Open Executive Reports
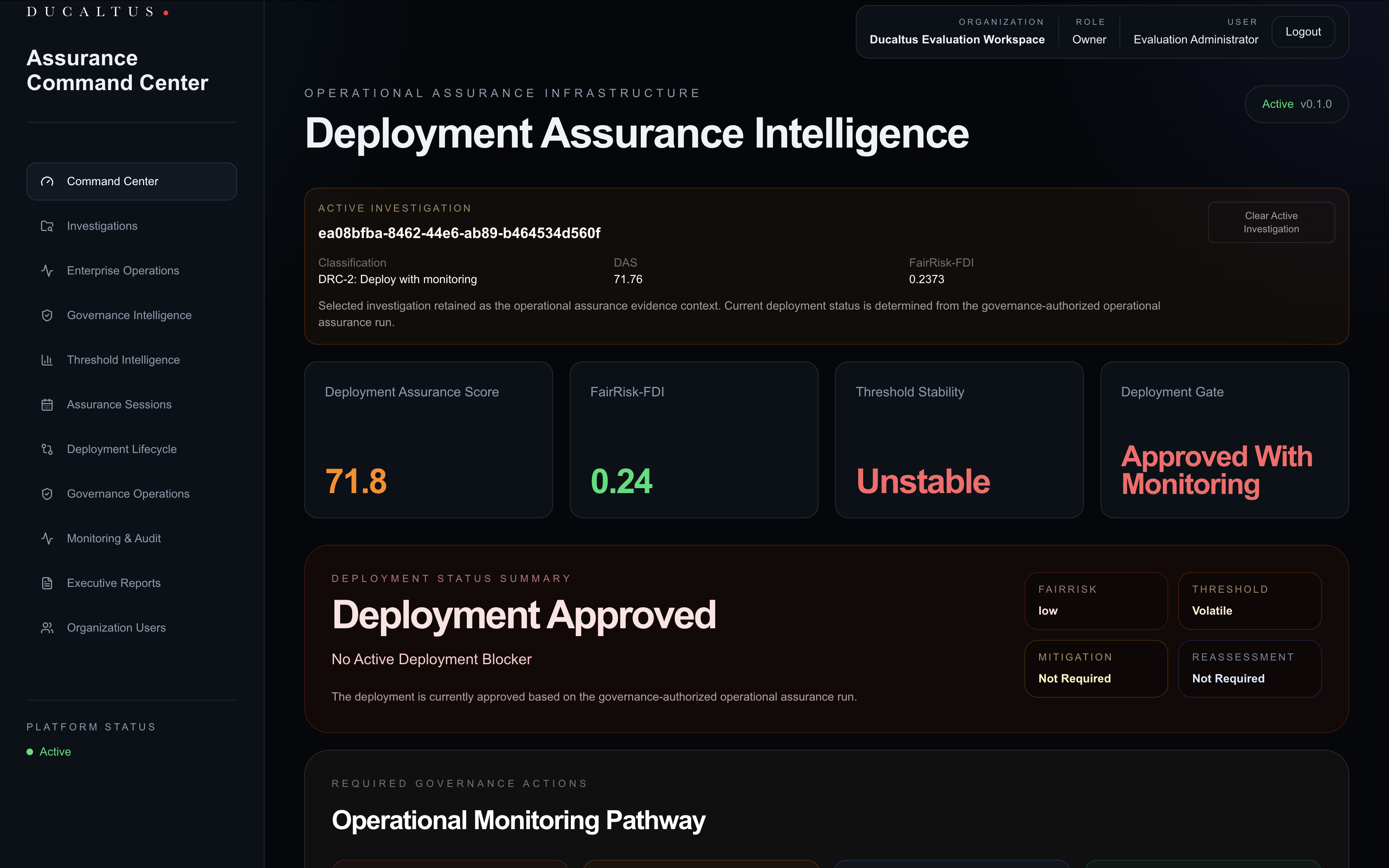 (131, 583)
